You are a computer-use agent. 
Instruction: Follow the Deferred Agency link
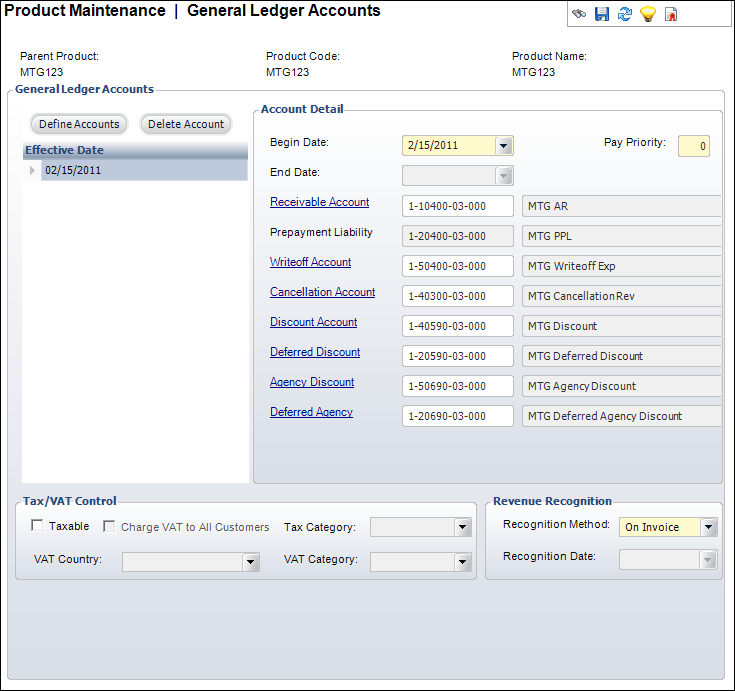(311, 412)
